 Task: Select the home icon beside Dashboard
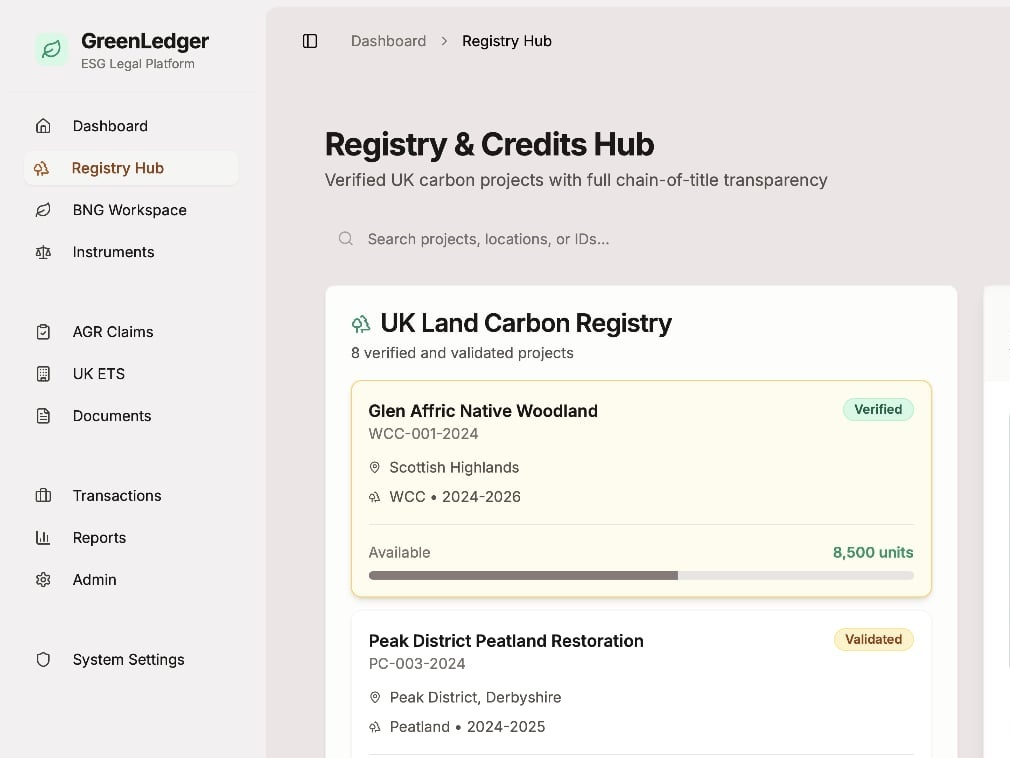tap(43, 126)
